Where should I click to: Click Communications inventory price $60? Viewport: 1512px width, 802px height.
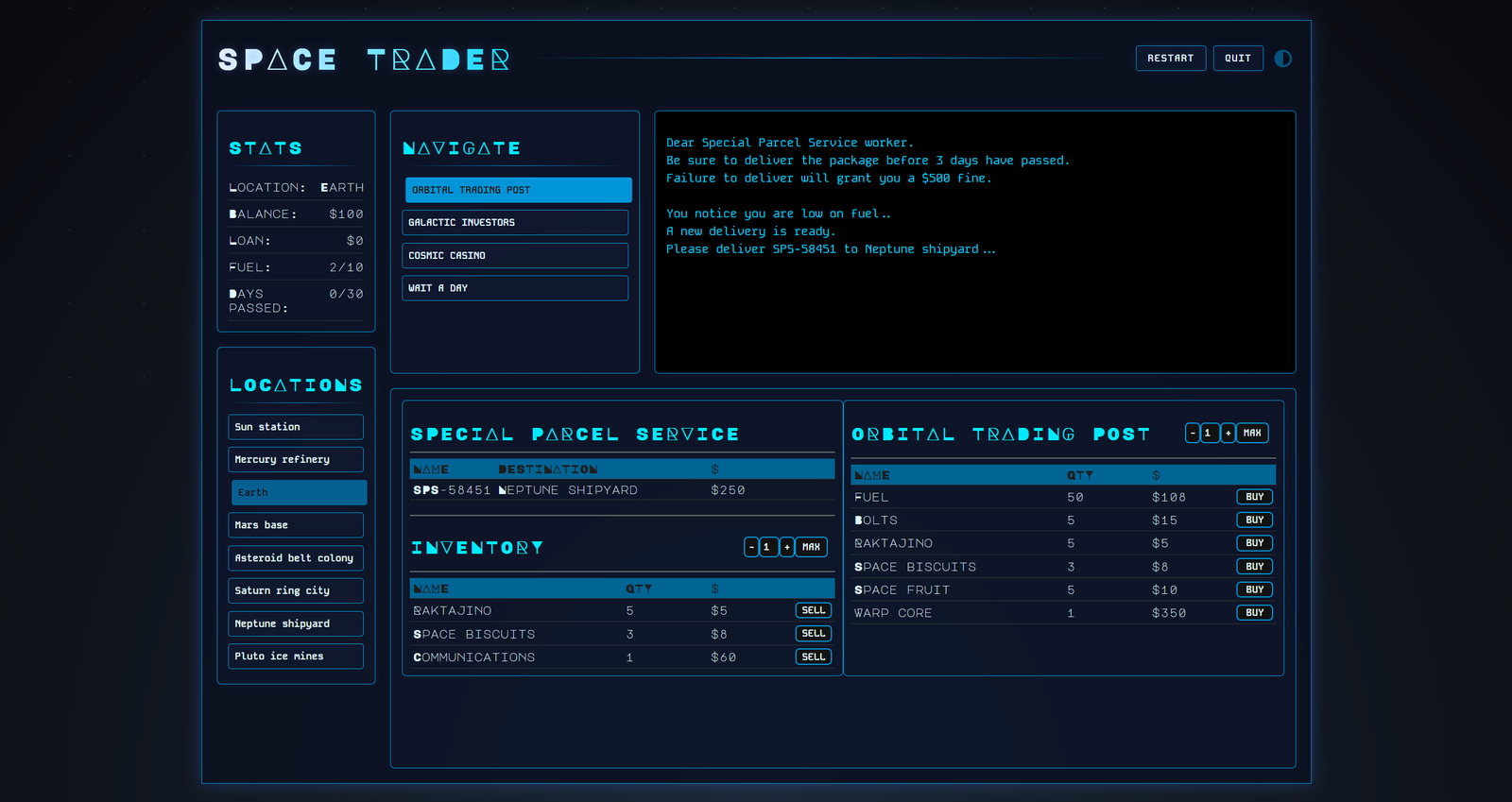723,657
